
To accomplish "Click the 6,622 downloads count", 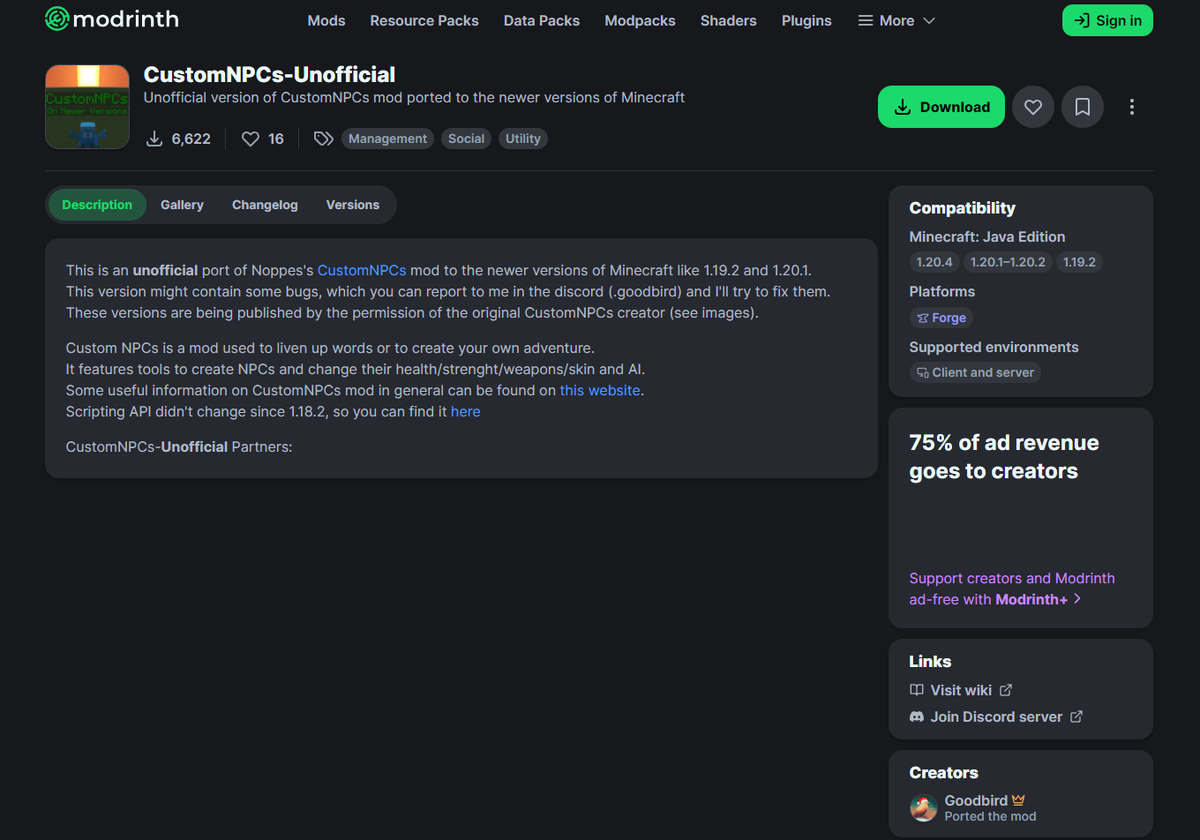I will tap(191, 139).
